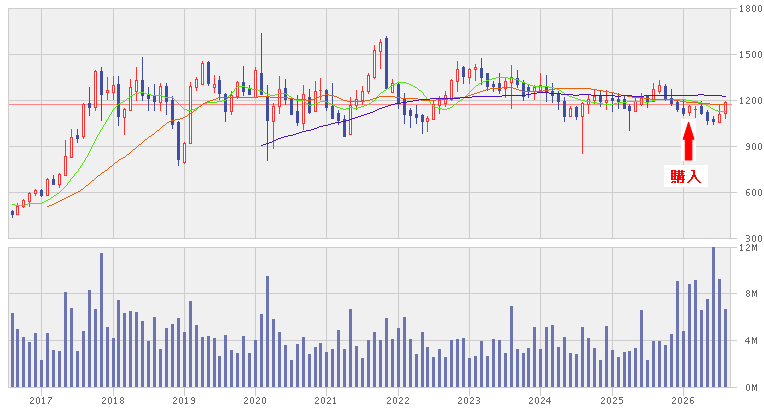Select the 1500 price axis label
This screenshot has width=764, height=410.
[x=750, y=55]
